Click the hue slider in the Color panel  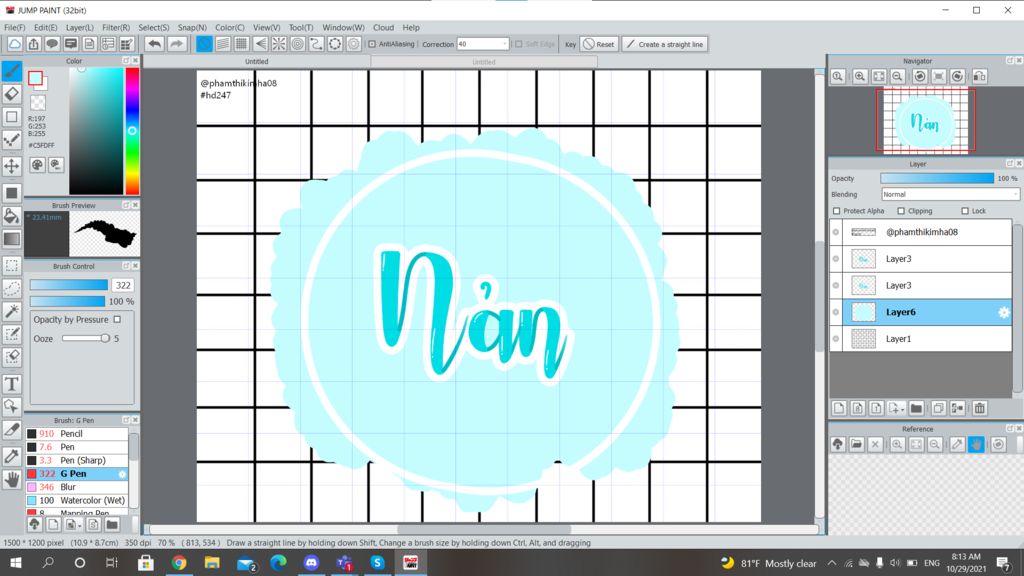pos(133,131)
